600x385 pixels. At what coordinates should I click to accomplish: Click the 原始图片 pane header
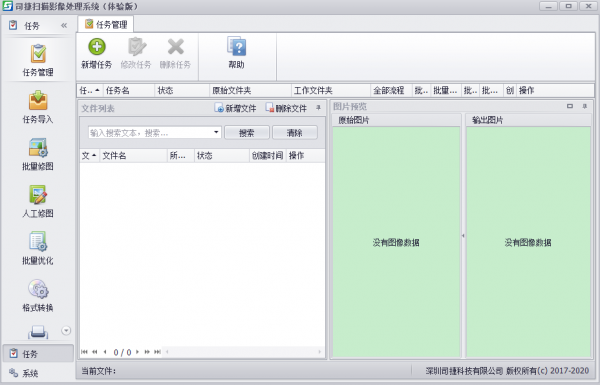(396, 120)
